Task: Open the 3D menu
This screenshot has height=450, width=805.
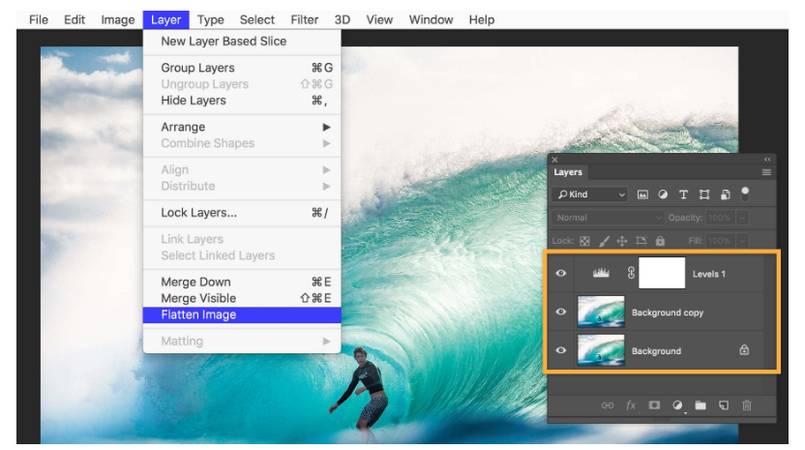Action: click(342, 19)
